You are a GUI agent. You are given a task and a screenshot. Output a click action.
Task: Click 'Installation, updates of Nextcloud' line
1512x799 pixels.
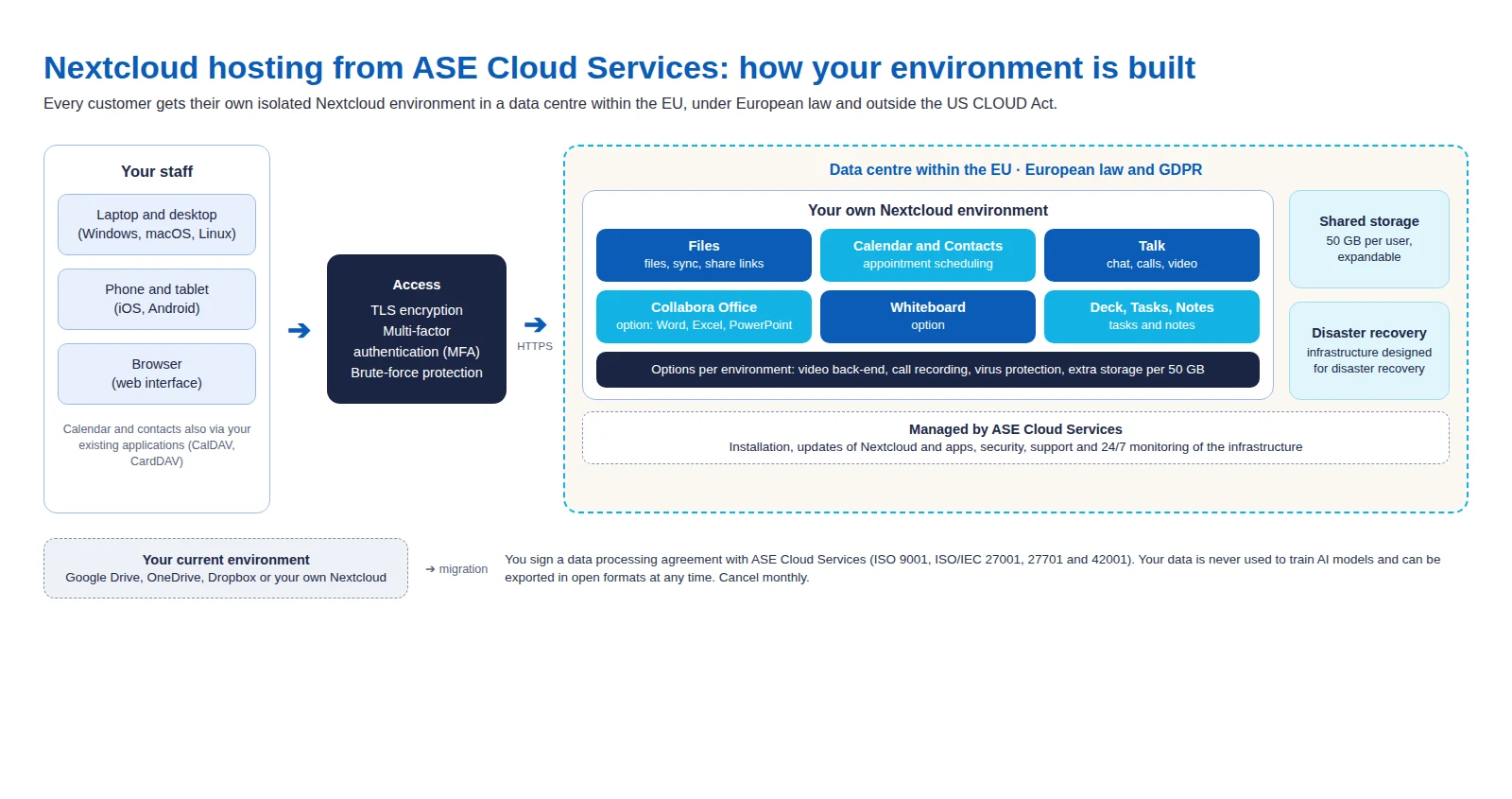pyautogui.click(x=1016, y=447)
